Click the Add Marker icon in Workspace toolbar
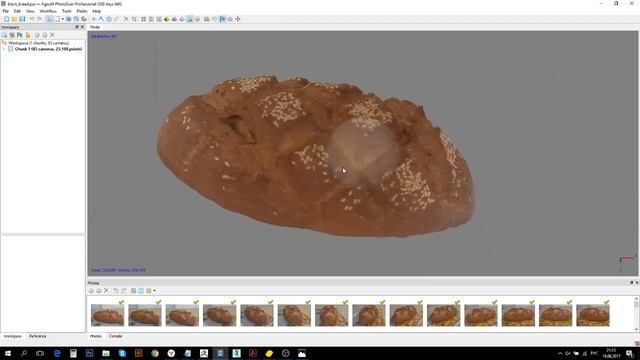 coord(20,35)
